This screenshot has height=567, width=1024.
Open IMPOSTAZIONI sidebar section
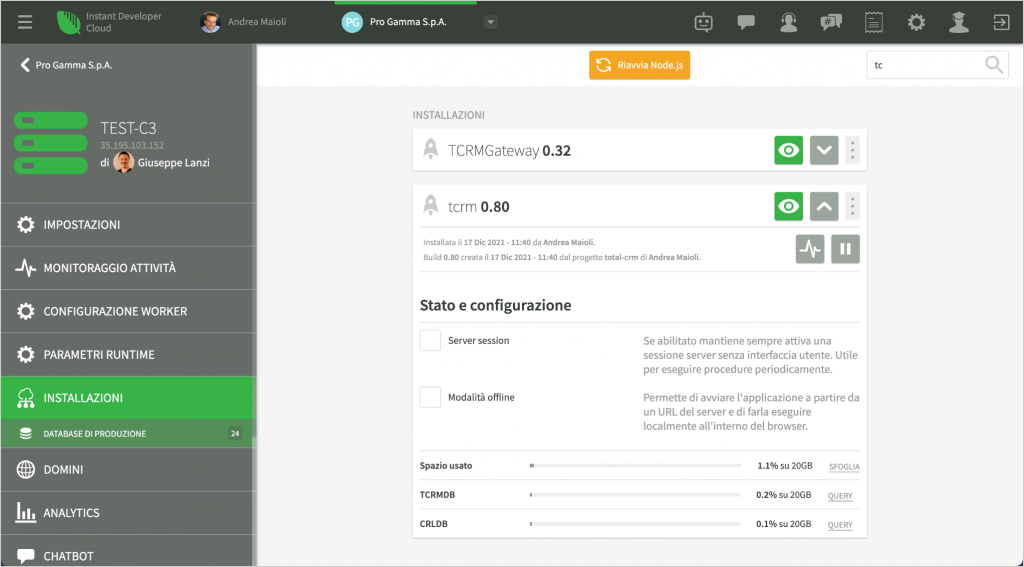(127, 225)
